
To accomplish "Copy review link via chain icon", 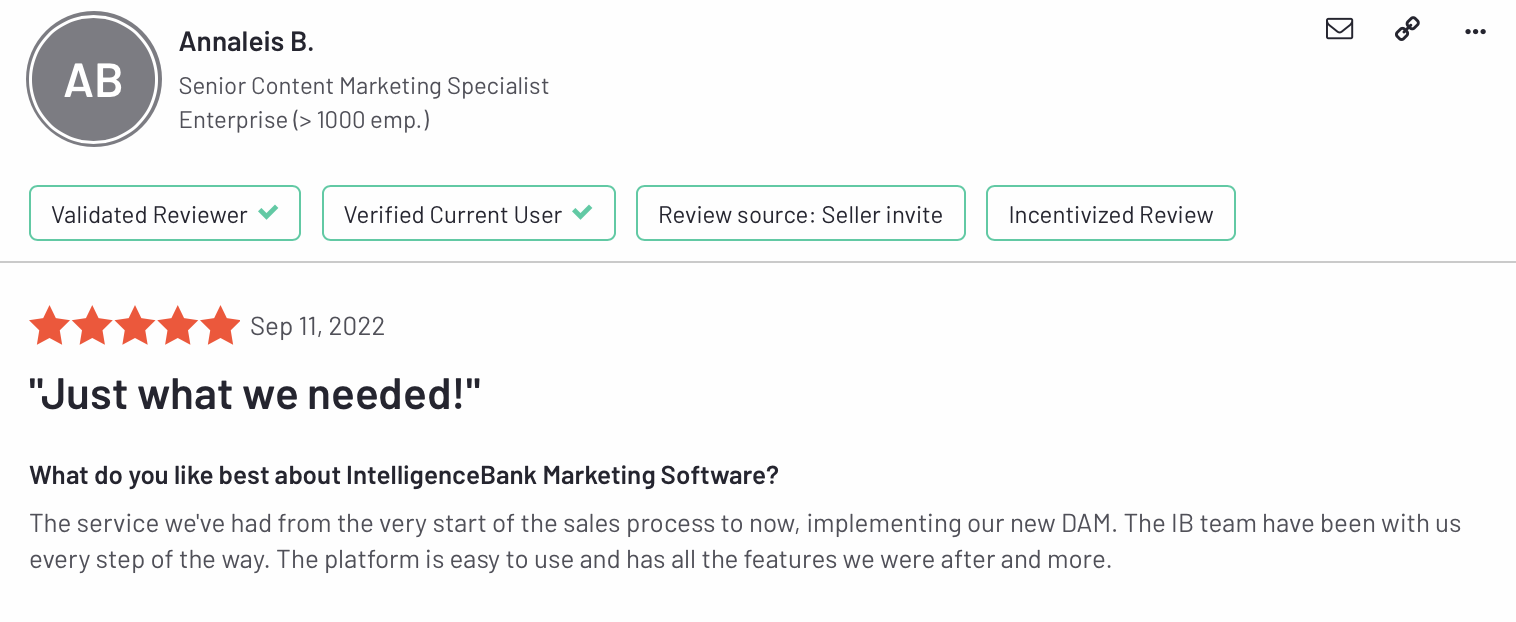I will [x=1407, y=29].
